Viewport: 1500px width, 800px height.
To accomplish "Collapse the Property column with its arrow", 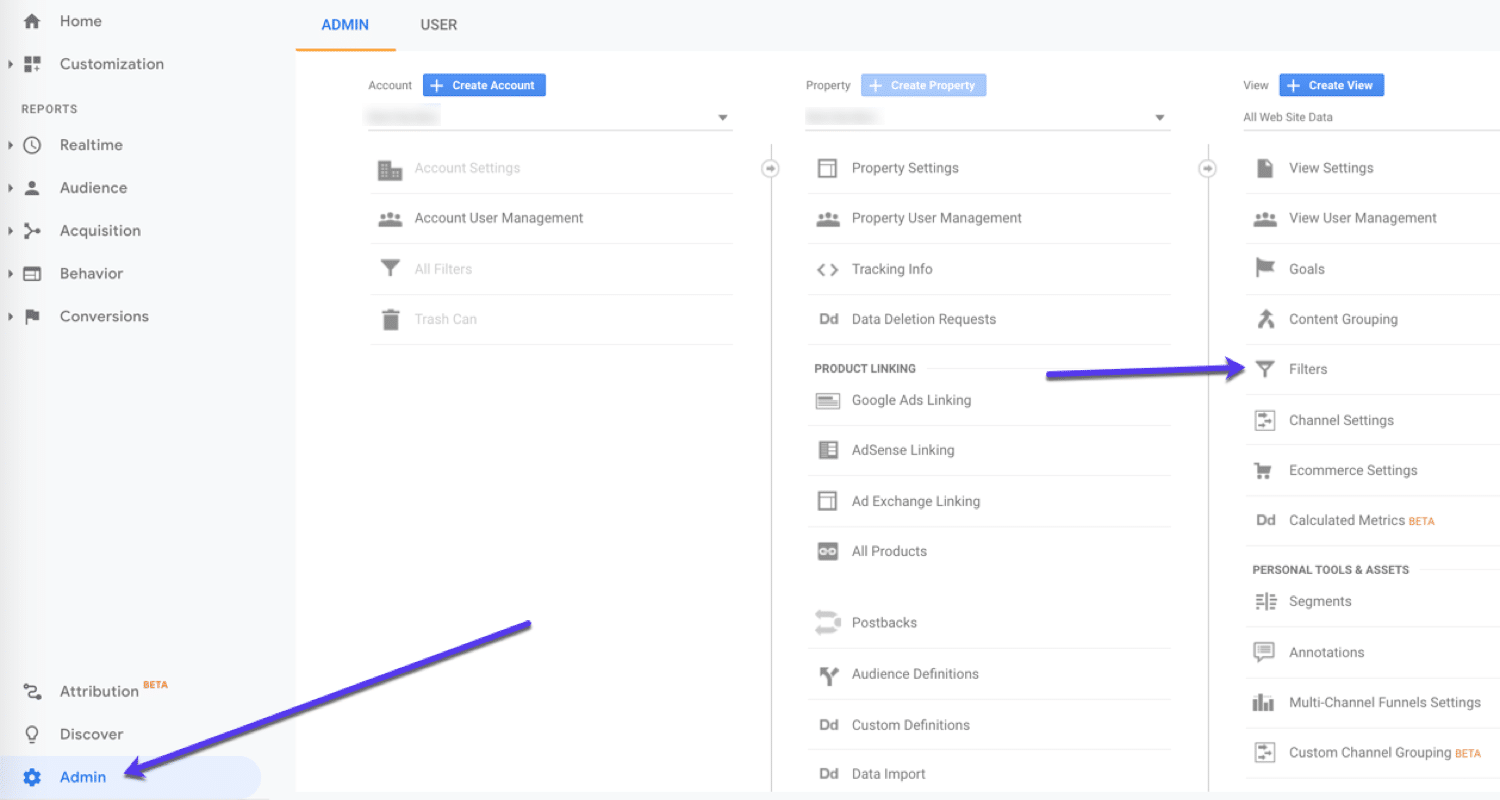I will pyautogui.click(x=1208, y=168).
